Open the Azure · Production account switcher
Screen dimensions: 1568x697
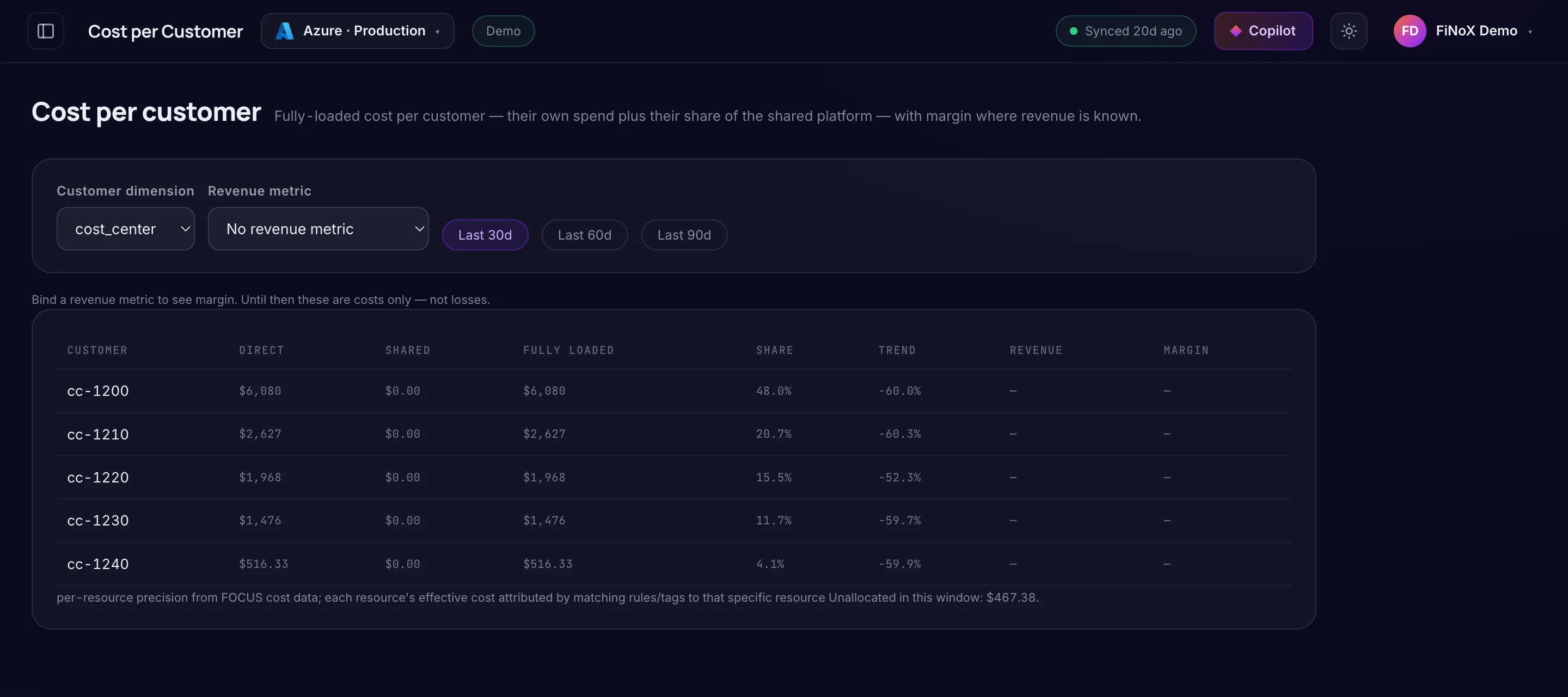[357, 31]
